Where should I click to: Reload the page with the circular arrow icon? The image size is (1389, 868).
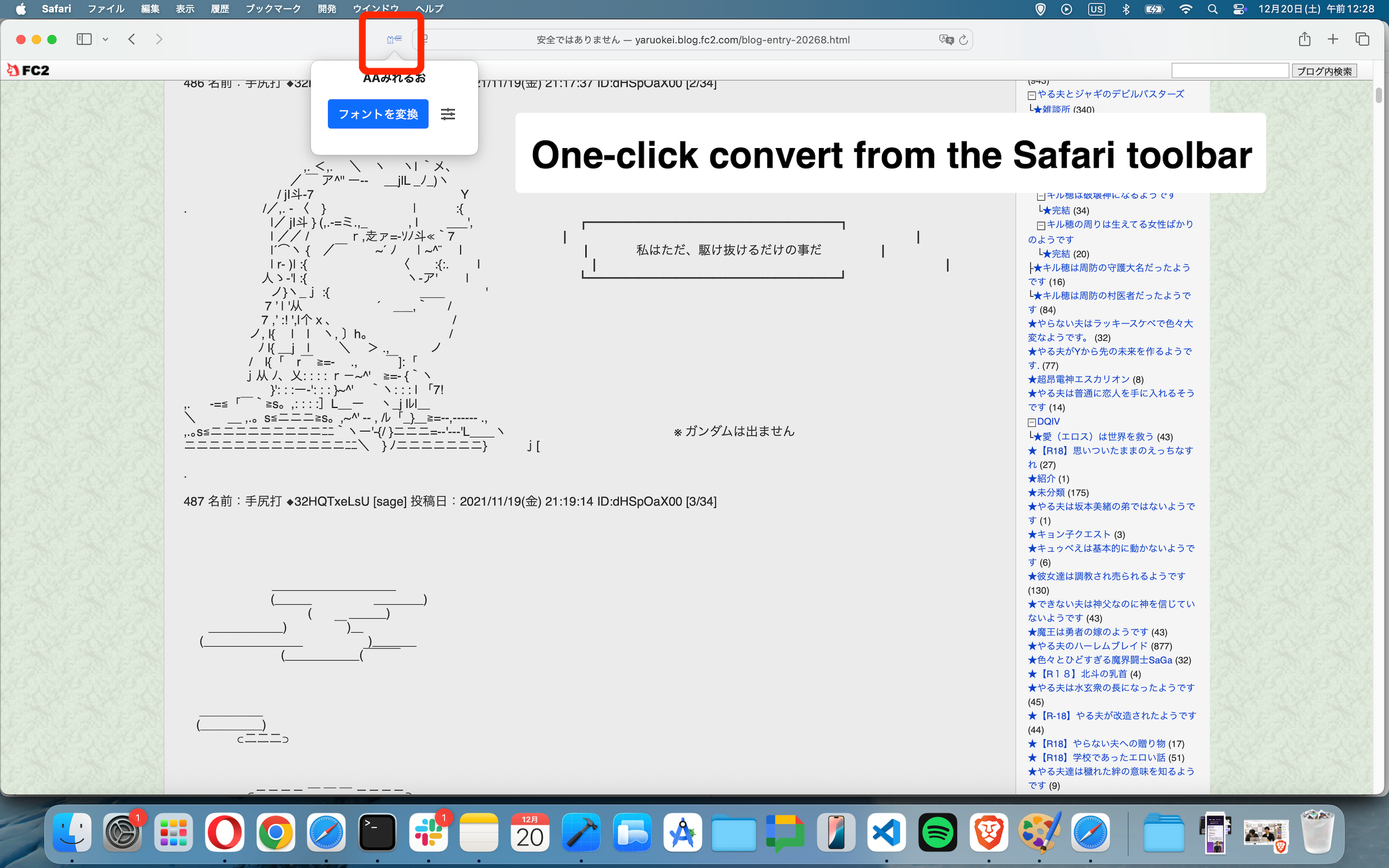pos(964,40)
